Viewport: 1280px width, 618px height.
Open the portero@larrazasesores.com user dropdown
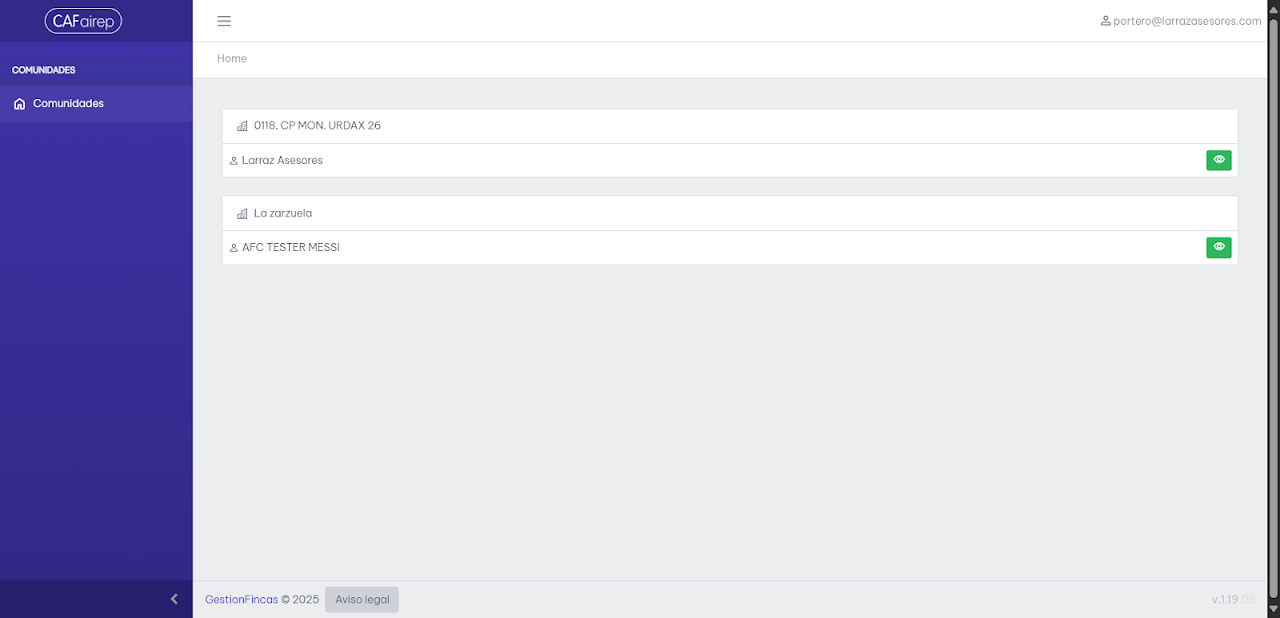tap(1181, 21)
